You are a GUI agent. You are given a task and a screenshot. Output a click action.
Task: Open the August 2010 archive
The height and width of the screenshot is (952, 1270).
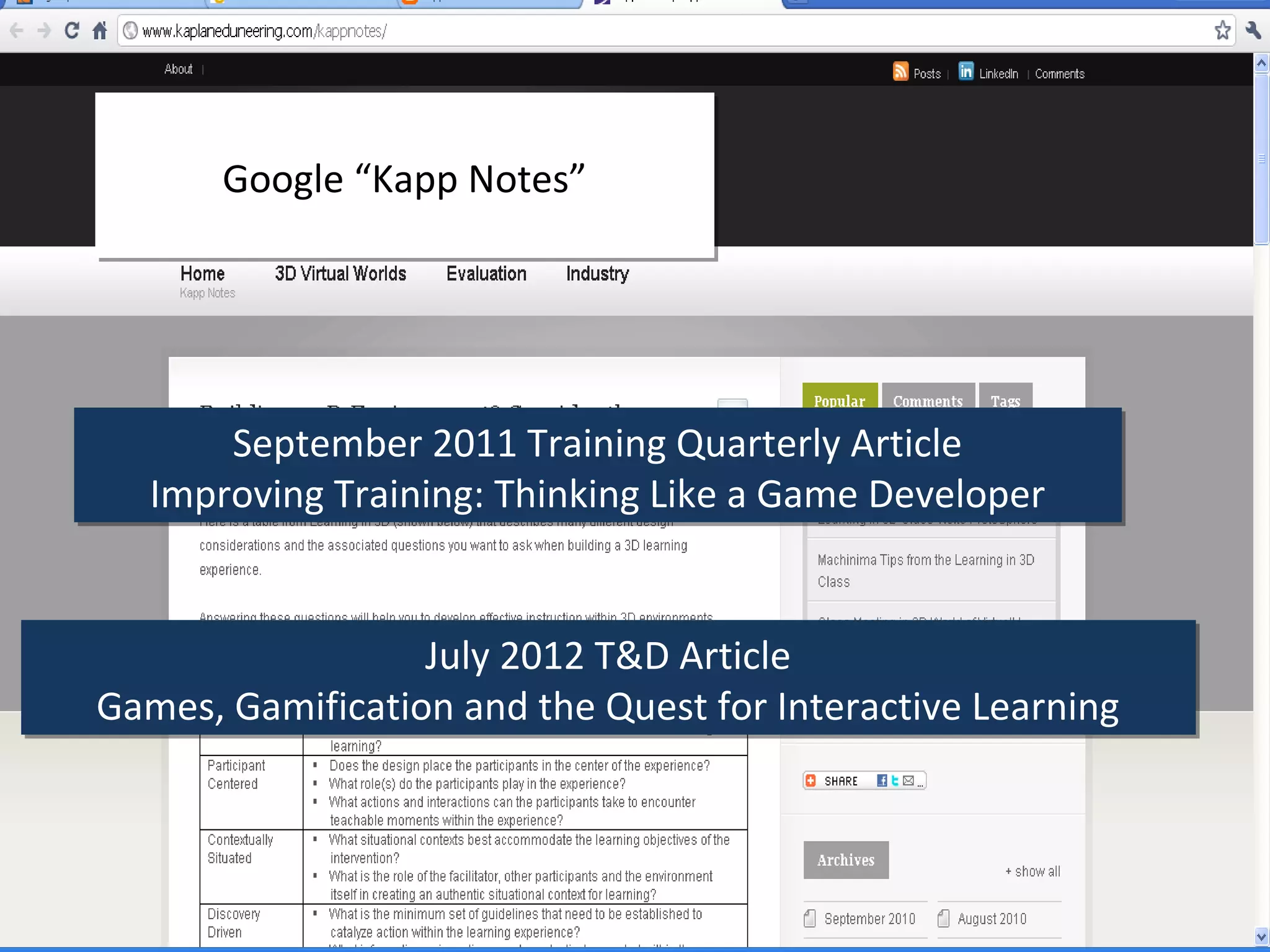(992, 919)
